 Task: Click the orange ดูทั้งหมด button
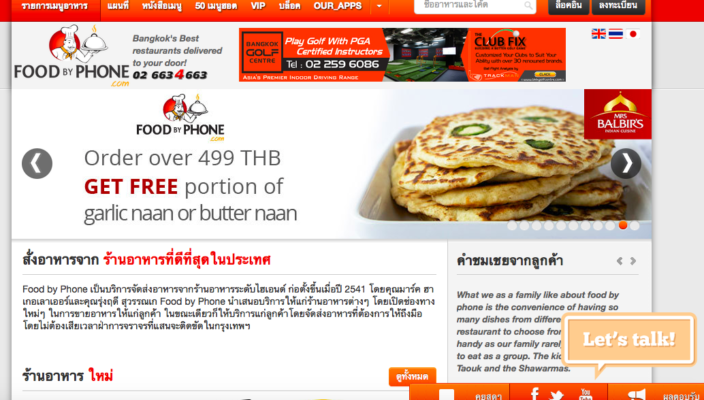coord(412,377)
